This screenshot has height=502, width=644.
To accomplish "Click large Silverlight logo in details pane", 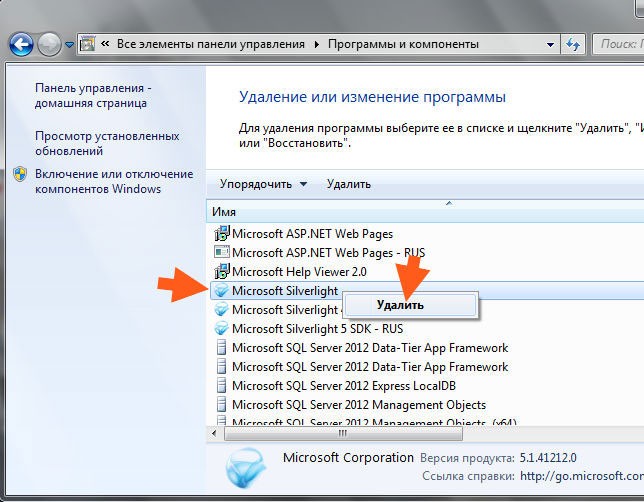I will [x=246, y=467].
